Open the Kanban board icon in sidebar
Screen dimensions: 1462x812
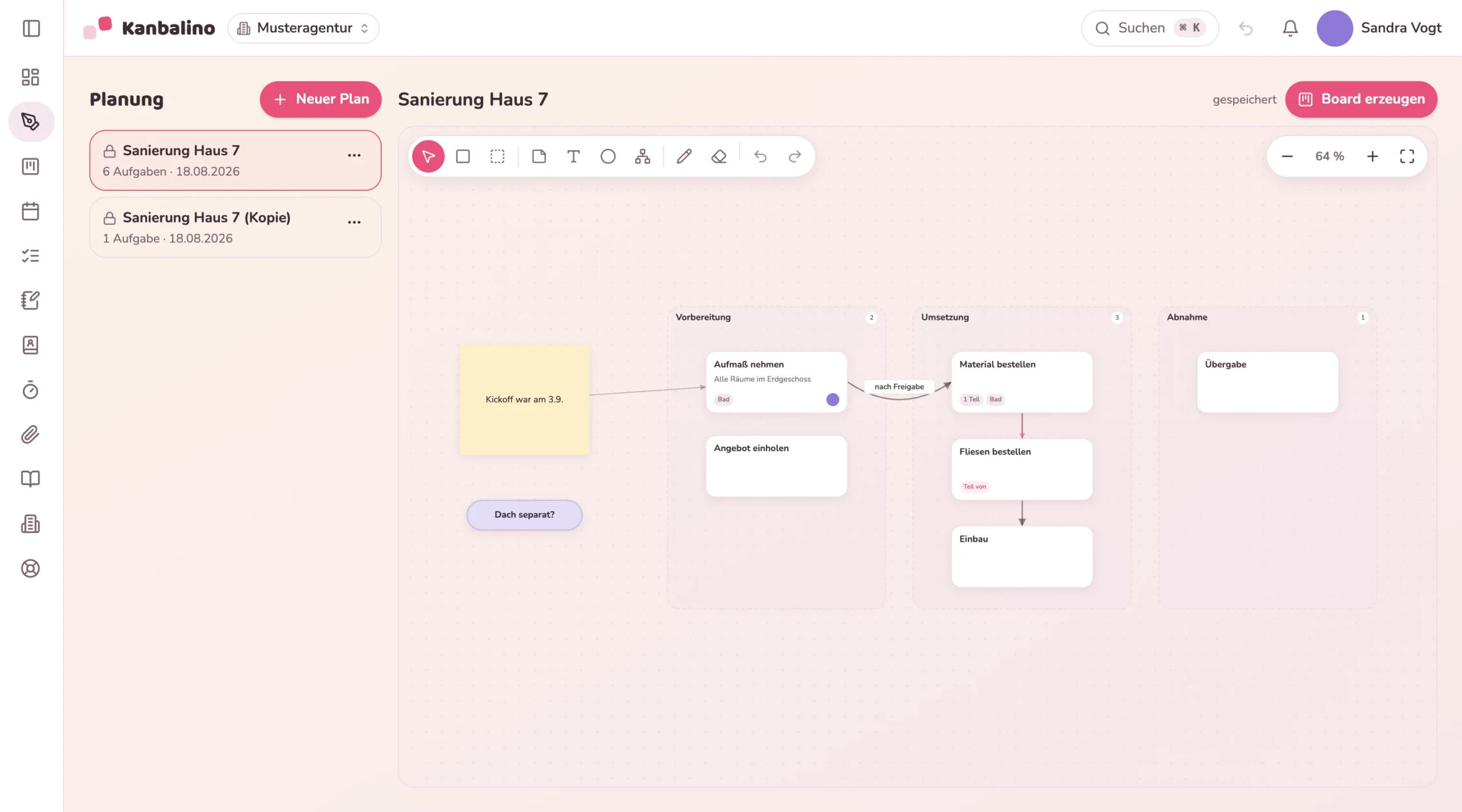click(30, 167)
